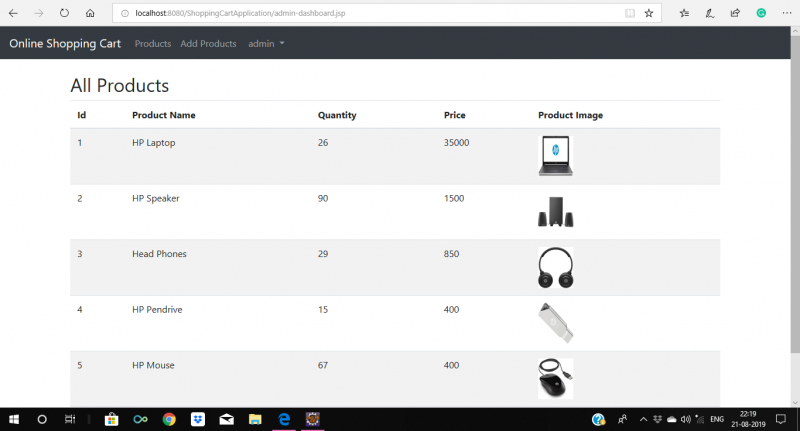Viewport: 800px width, 431px height.
Task: Expand the admin dropdown menu
Action: click(x=266, y=44)
